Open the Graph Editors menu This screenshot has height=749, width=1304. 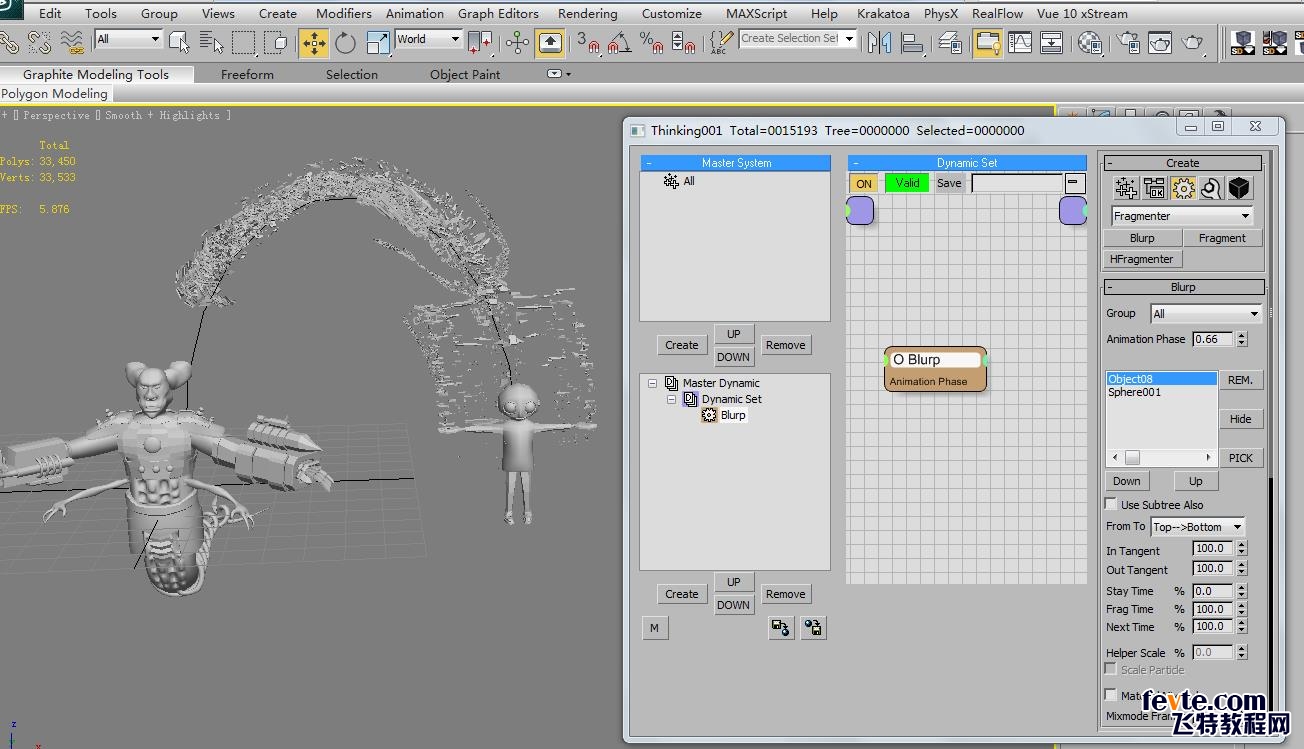click(498, 13)
